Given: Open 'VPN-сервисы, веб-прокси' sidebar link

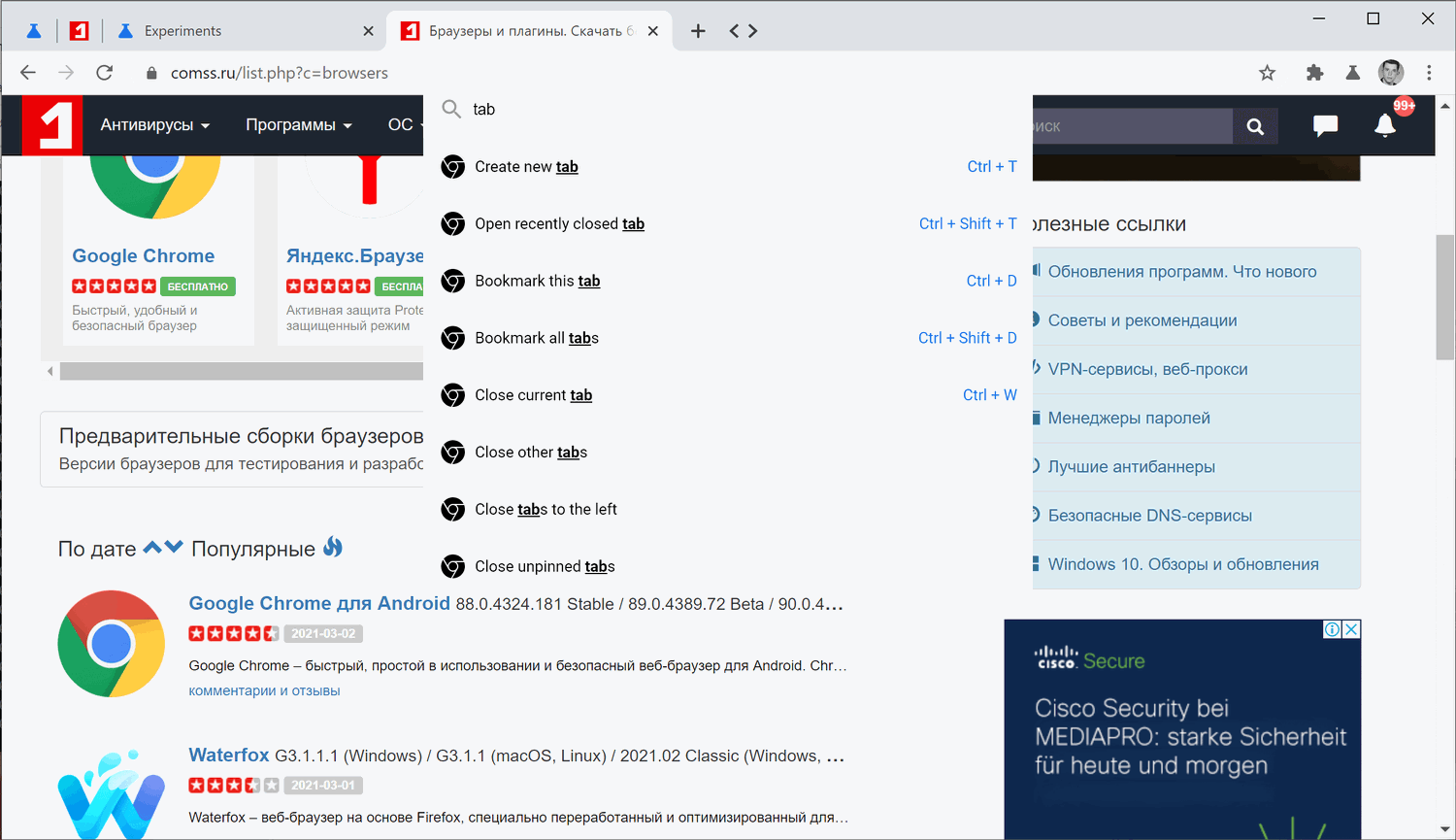Looking at the screenshot, I should pos(1148,369).
